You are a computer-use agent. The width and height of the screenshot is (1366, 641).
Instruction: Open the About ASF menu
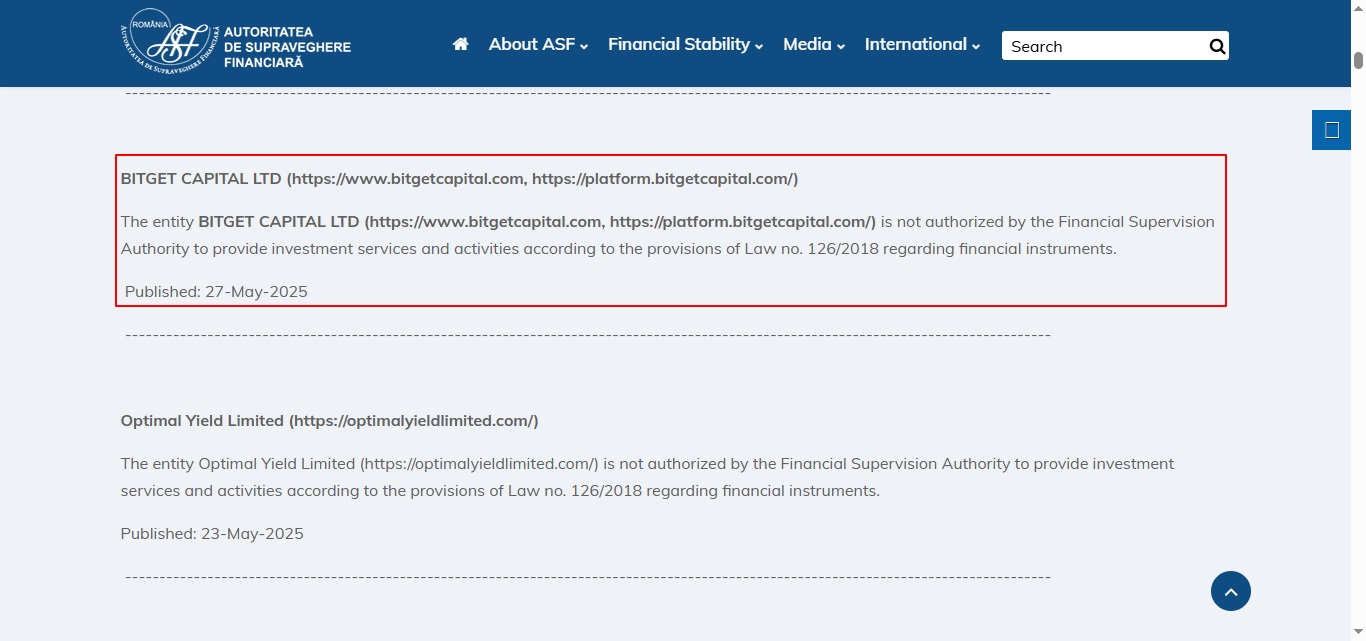(x=530, y=44)
